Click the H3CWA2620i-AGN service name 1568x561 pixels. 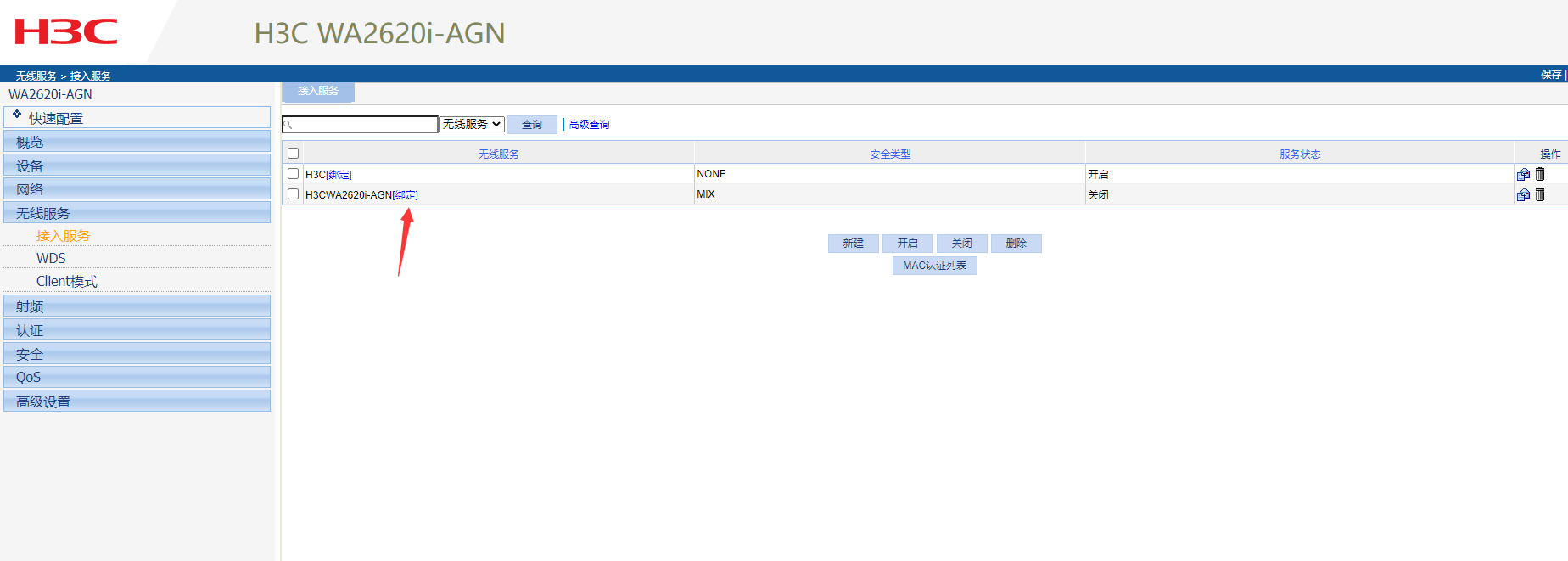tap(349, 195)
